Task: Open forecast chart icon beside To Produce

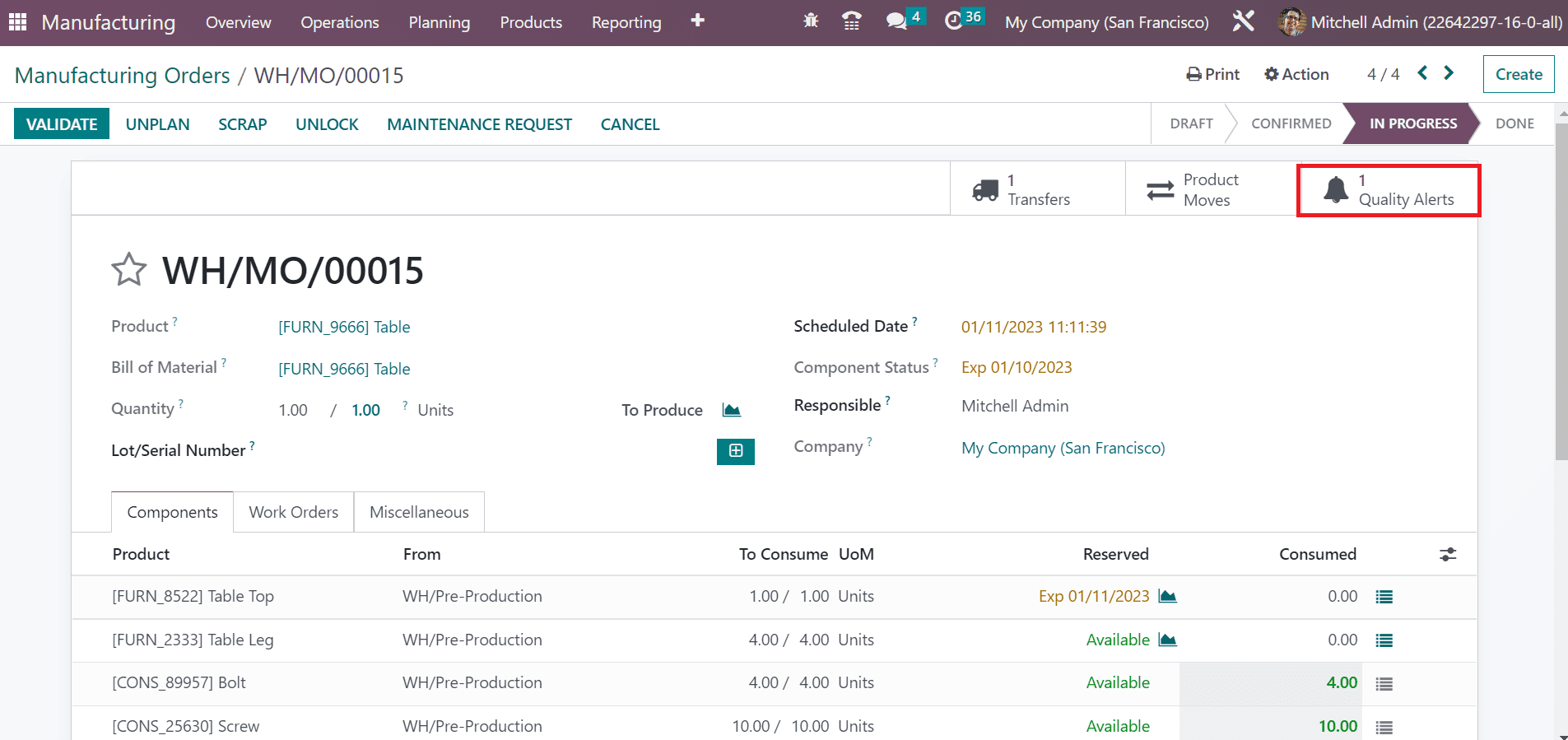Action: pos(731,410)
